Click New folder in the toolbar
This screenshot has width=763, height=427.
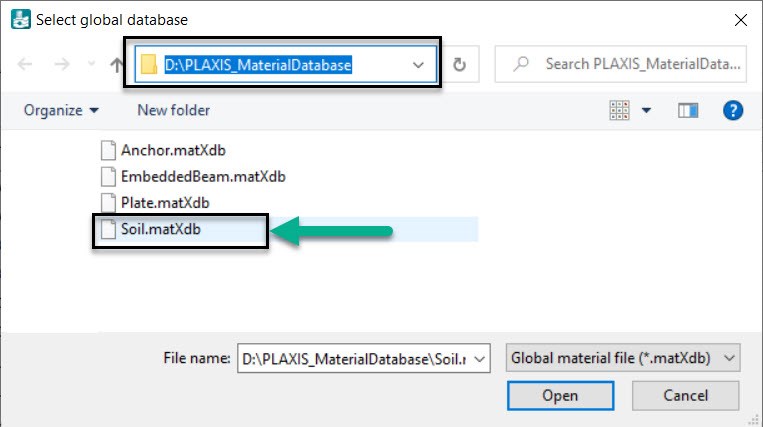(x=174, y=110)
